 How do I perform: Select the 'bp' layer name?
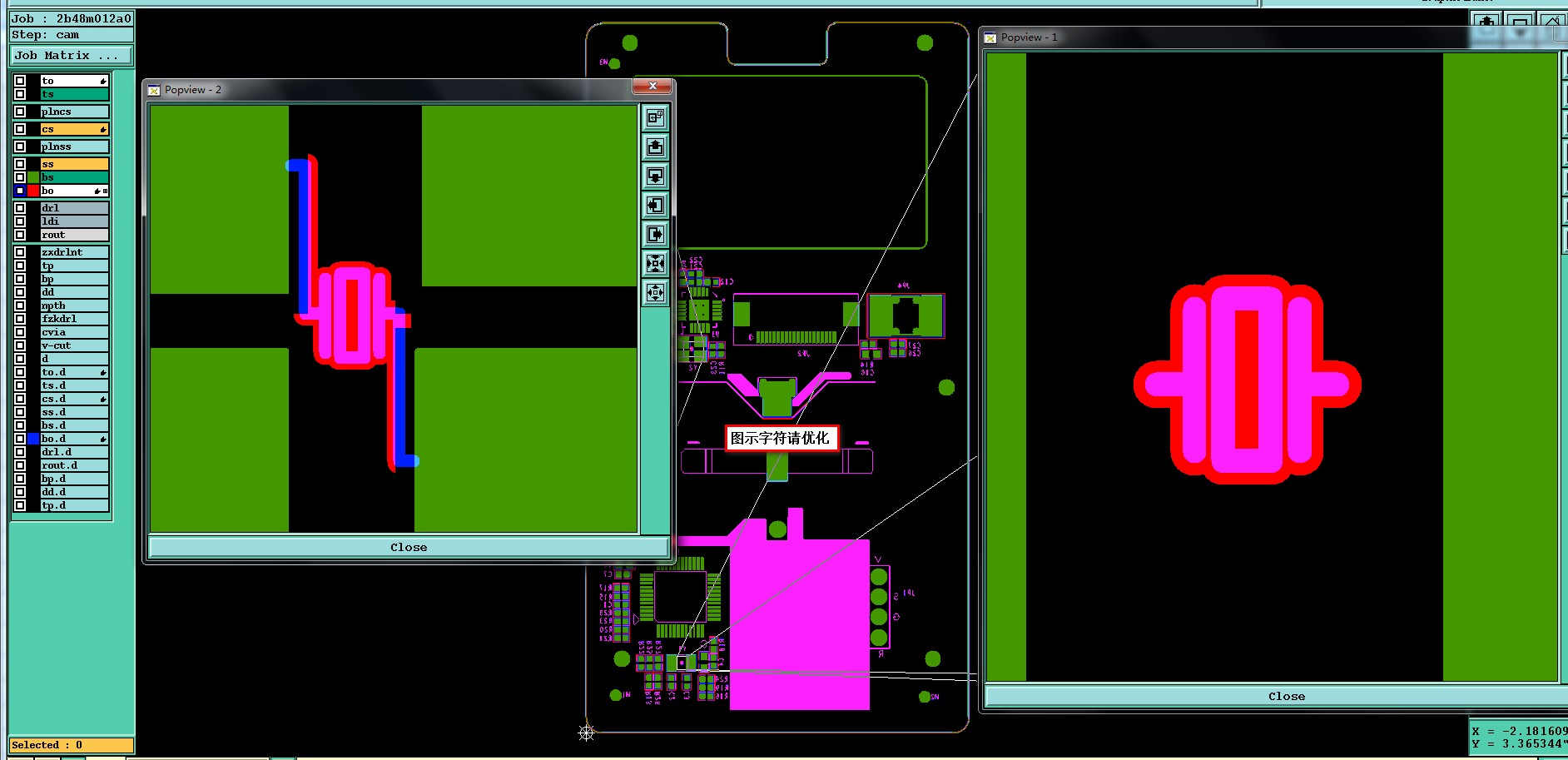point(74,279)
